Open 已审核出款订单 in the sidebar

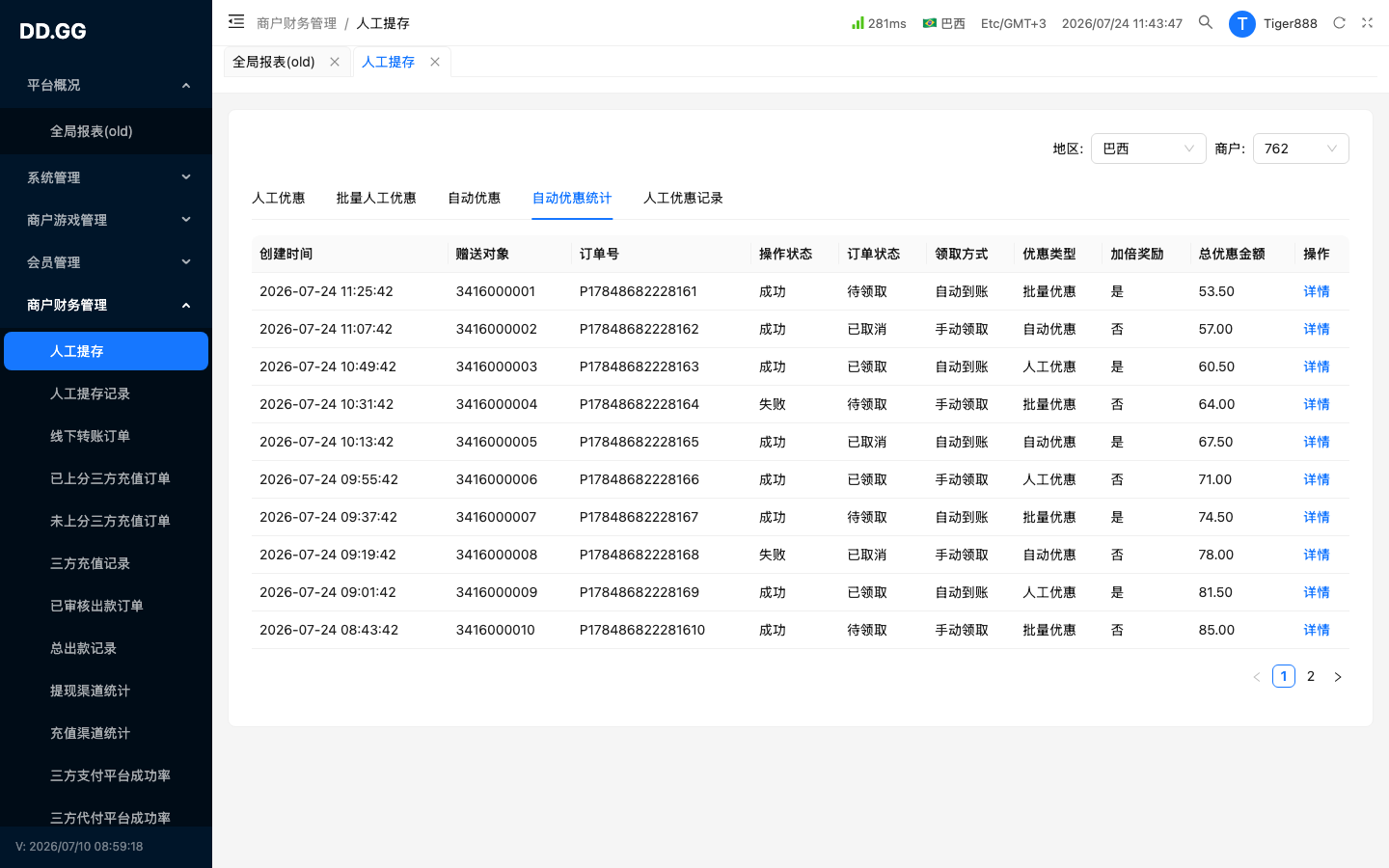pyautogui.click(x=106, y=606)
